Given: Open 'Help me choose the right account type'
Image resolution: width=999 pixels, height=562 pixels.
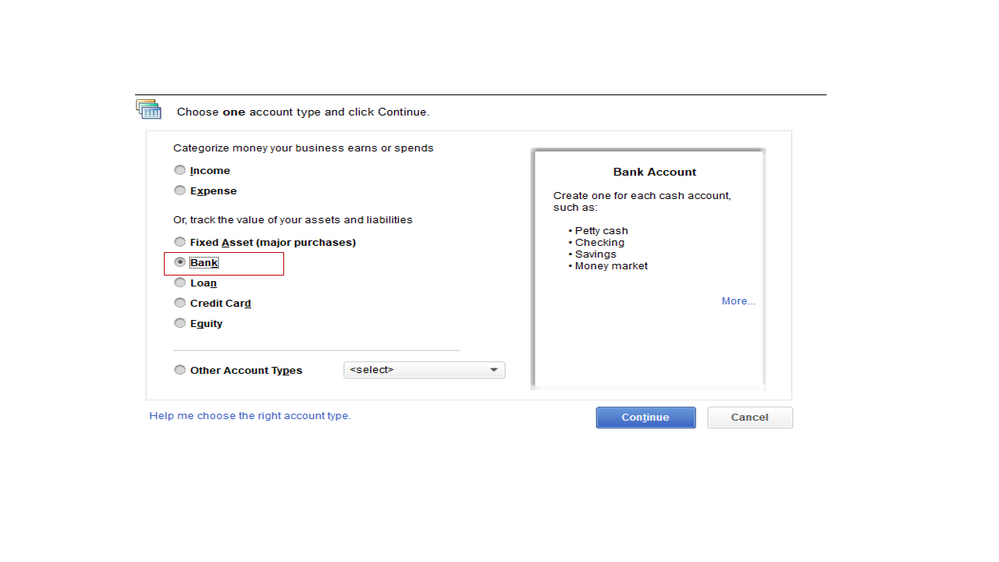Looking at the screenshot, I should [250, 416].
